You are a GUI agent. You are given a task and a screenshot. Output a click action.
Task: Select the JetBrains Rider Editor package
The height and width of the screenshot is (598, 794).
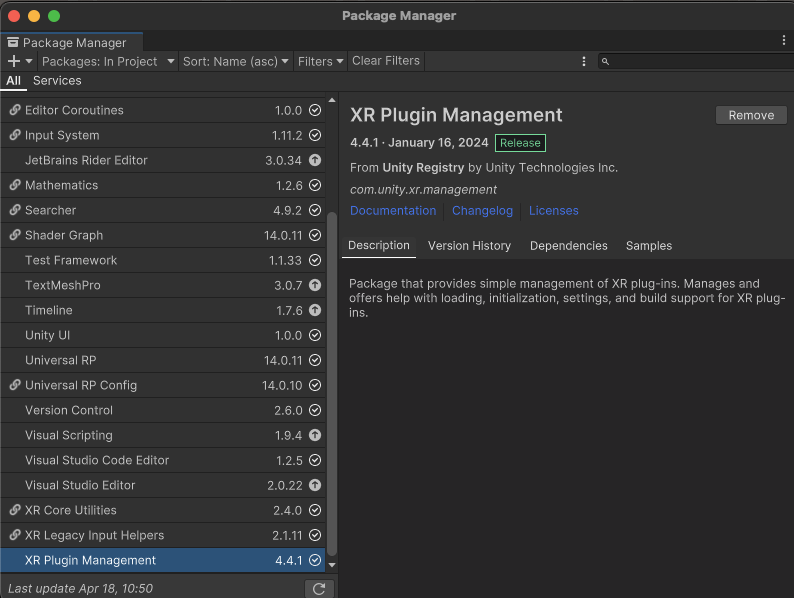(163, 160)
